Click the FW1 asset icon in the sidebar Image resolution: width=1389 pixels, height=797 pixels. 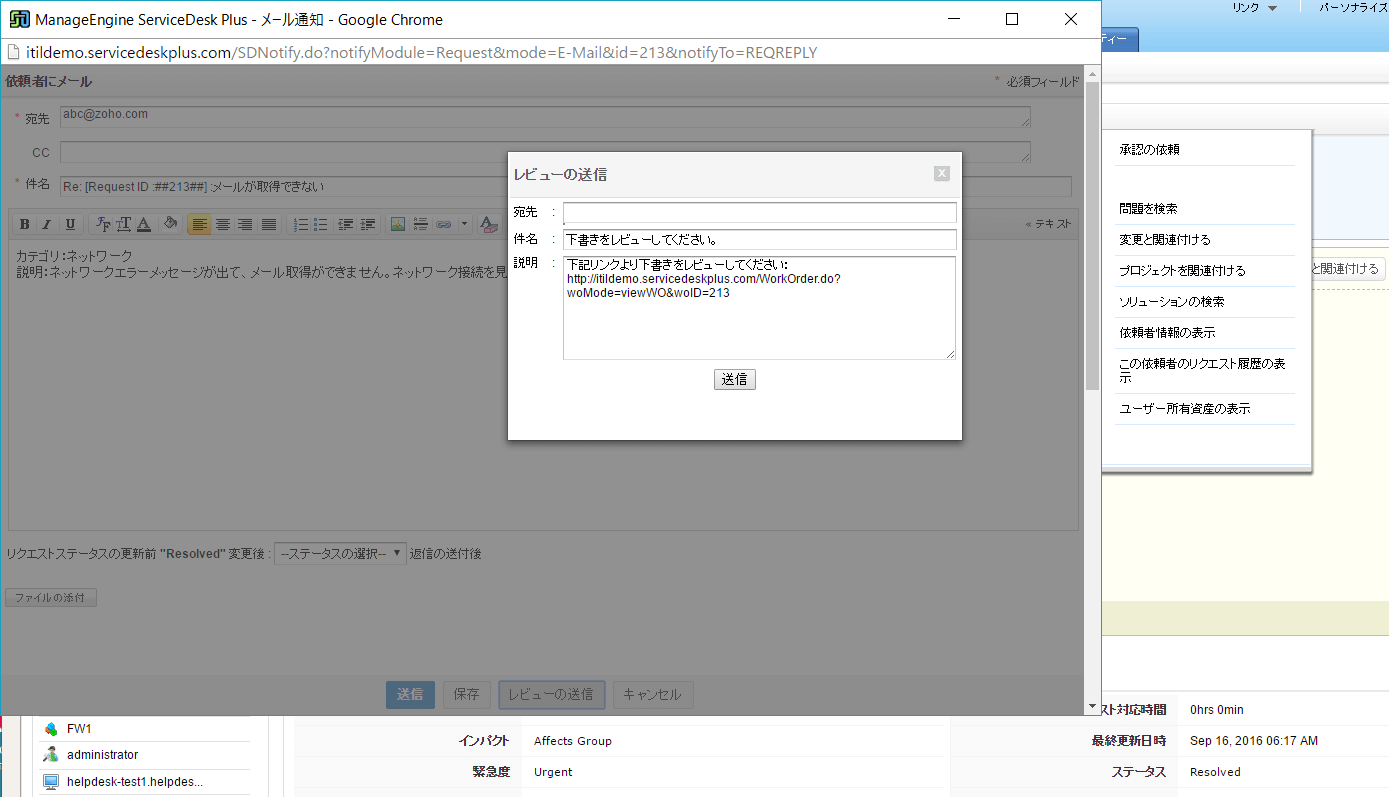51,729
